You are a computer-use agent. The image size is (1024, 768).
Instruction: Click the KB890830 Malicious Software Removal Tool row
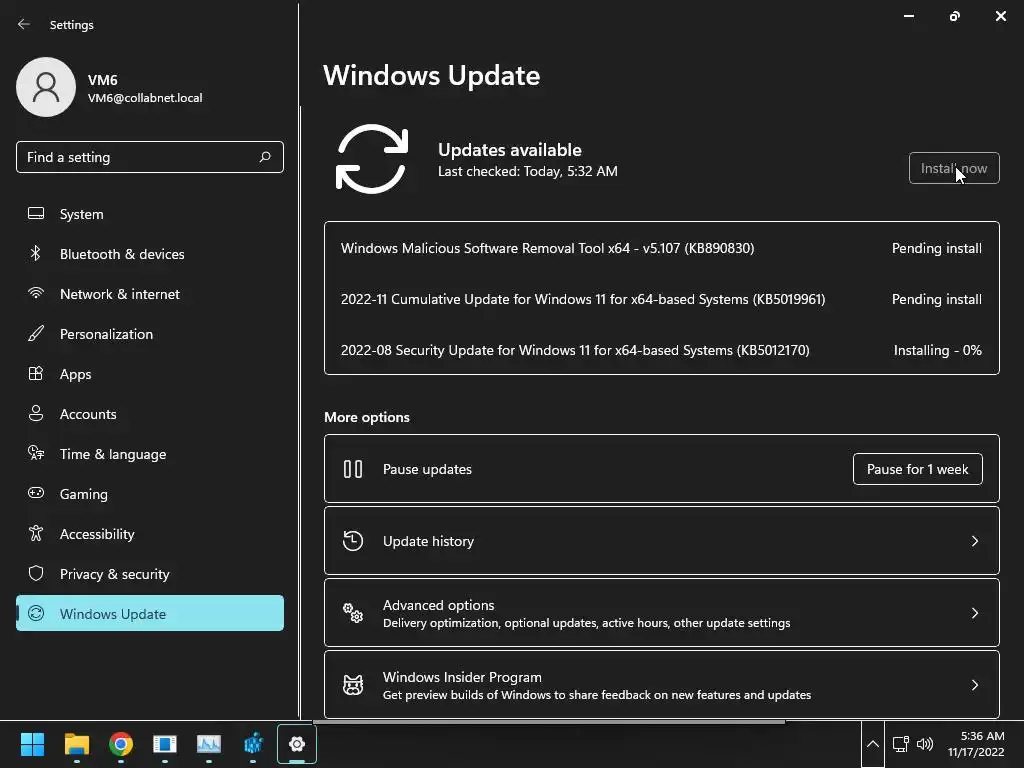pyautogui.click(x=662, y=248)
